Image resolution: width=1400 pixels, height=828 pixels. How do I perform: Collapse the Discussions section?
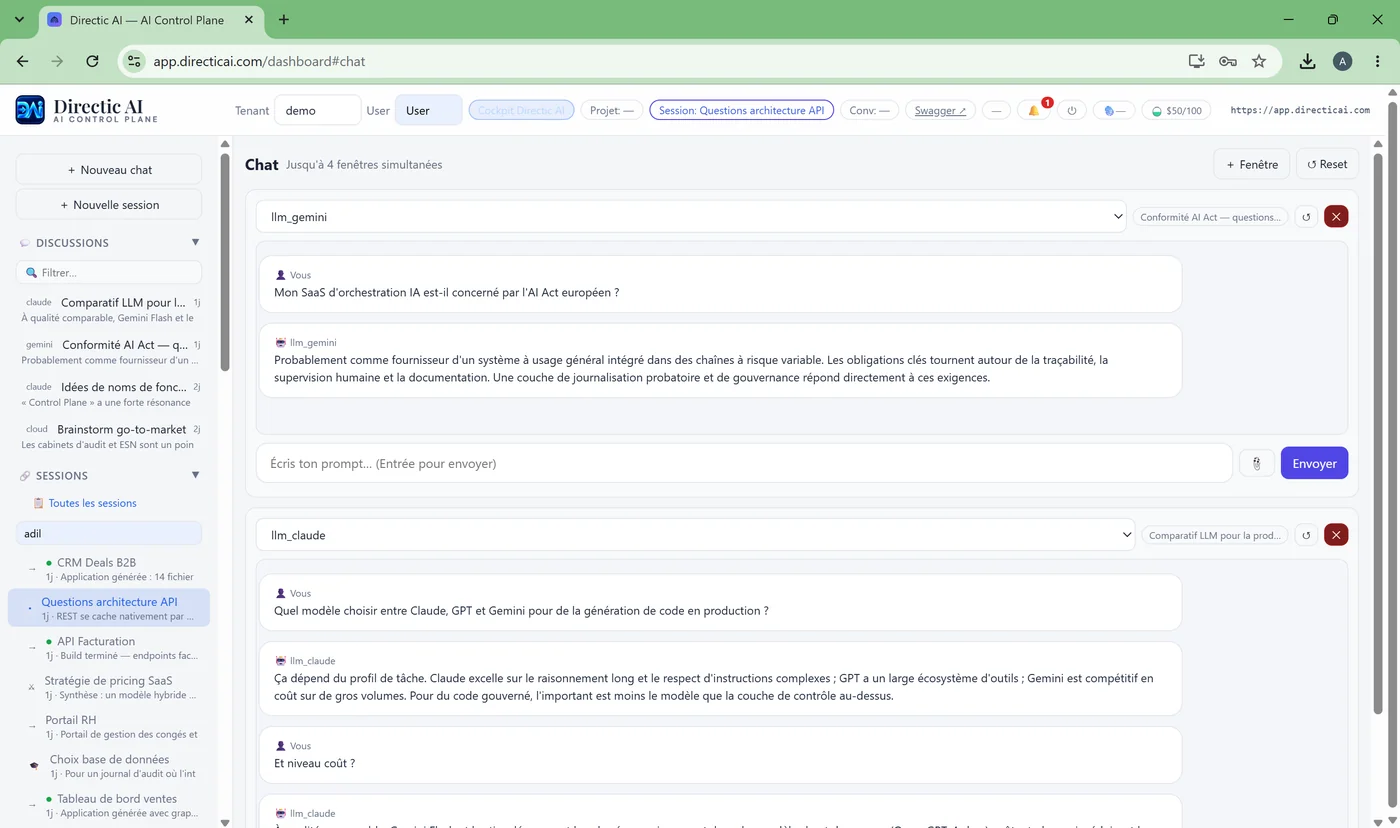pyautogui.click(x=196, y=242)
